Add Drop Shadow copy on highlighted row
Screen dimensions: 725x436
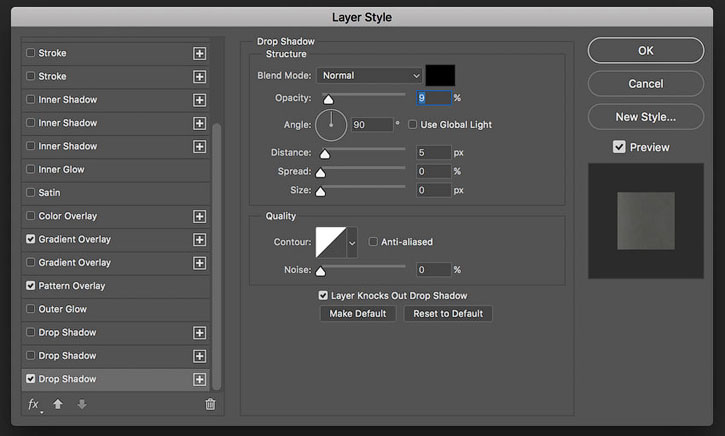pyautogui.click(x=199, y=379)
